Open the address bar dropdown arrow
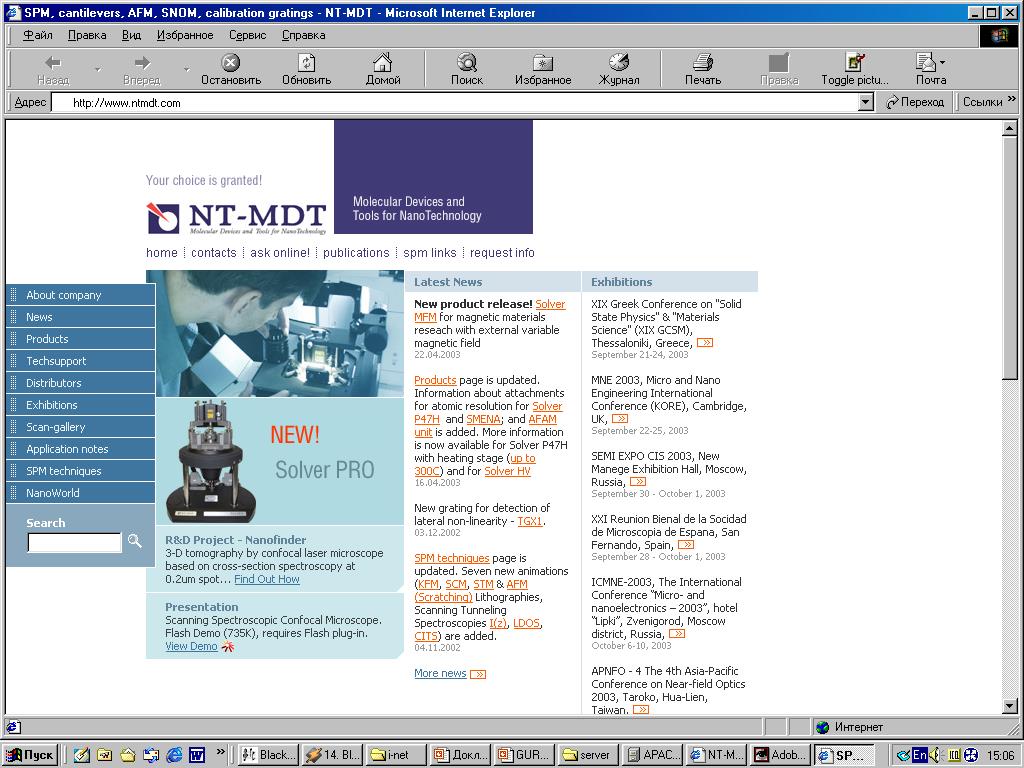Viewport: 1024px width, 768px height. coord(866,102)
